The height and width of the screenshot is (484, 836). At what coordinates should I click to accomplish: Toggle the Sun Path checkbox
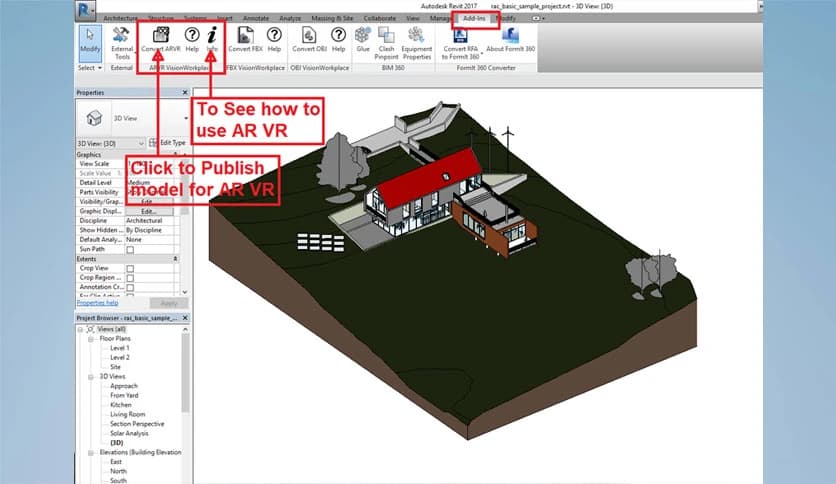130,249
